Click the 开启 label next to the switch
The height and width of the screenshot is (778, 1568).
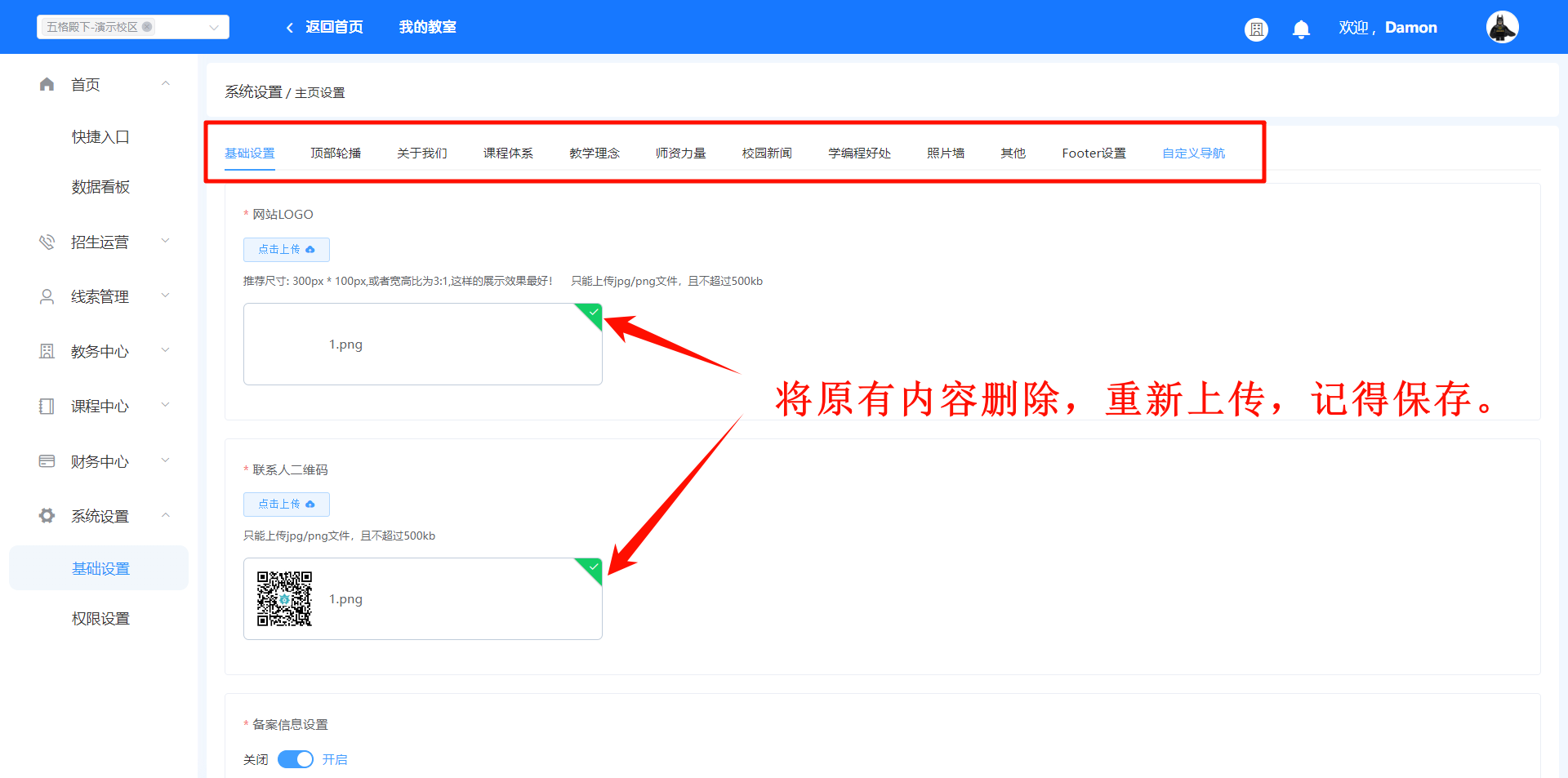coord(335,760)
